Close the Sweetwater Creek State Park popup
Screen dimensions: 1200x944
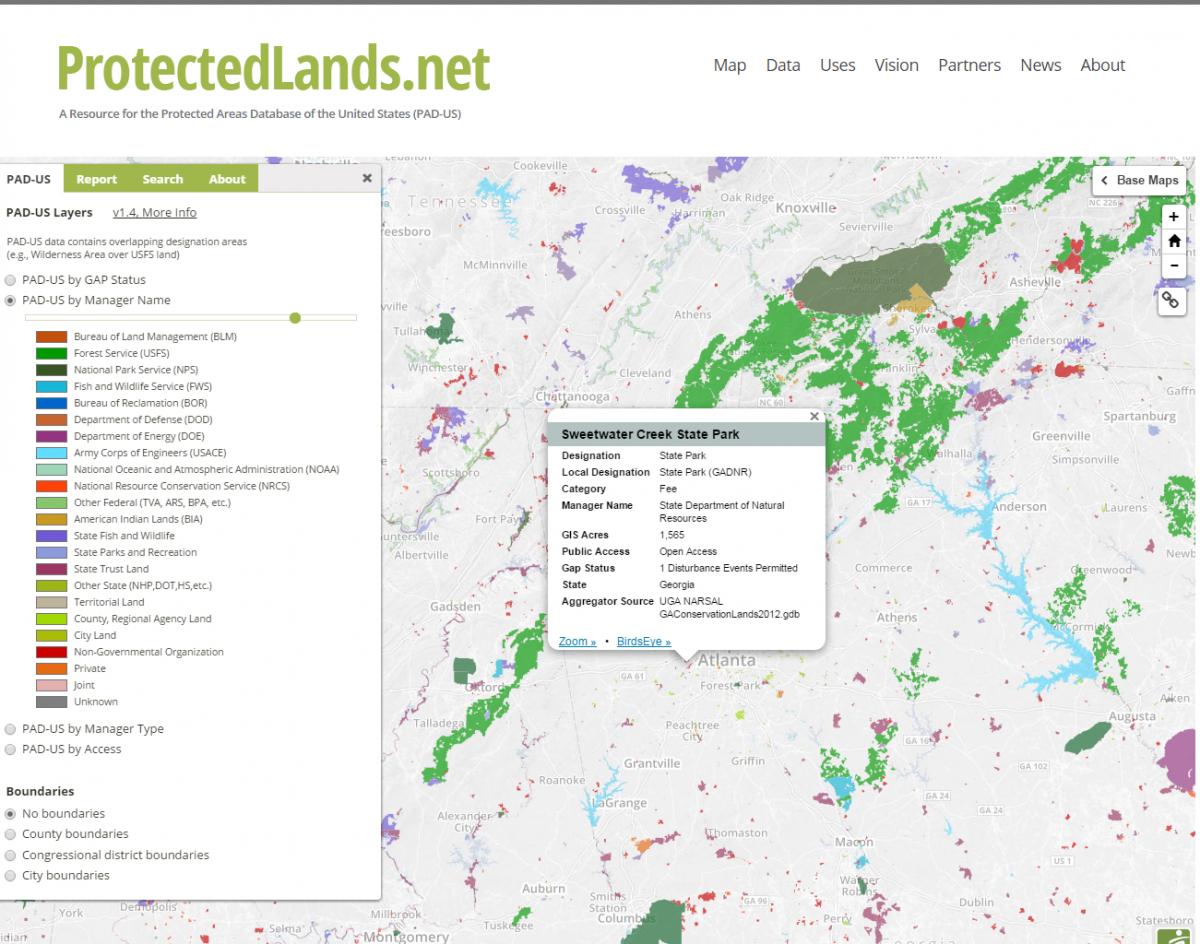[x=814, y=416]
